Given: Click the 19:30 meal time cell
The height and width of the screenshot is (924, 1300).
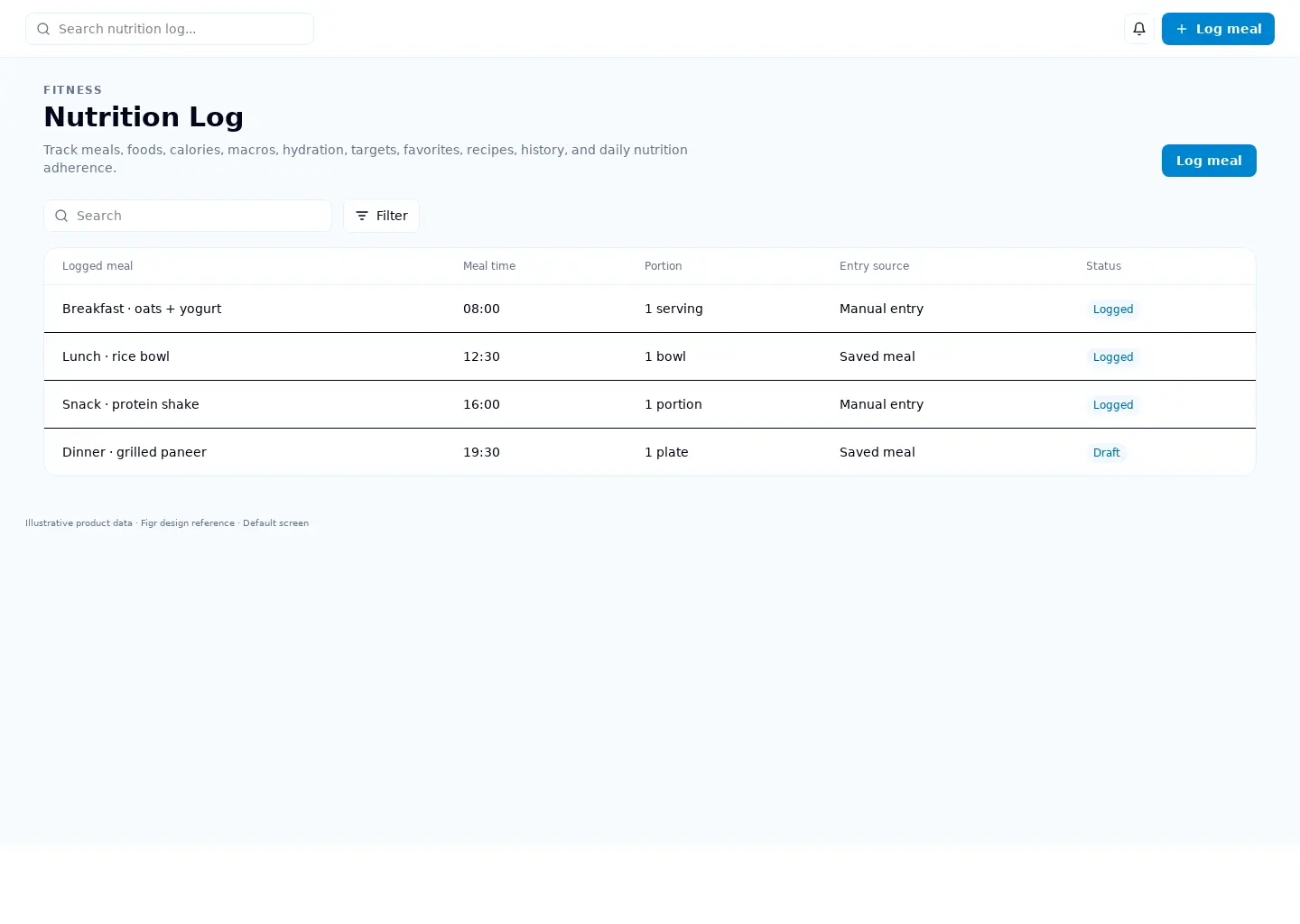Looking at the screenshot, I should tap(481, 452).
